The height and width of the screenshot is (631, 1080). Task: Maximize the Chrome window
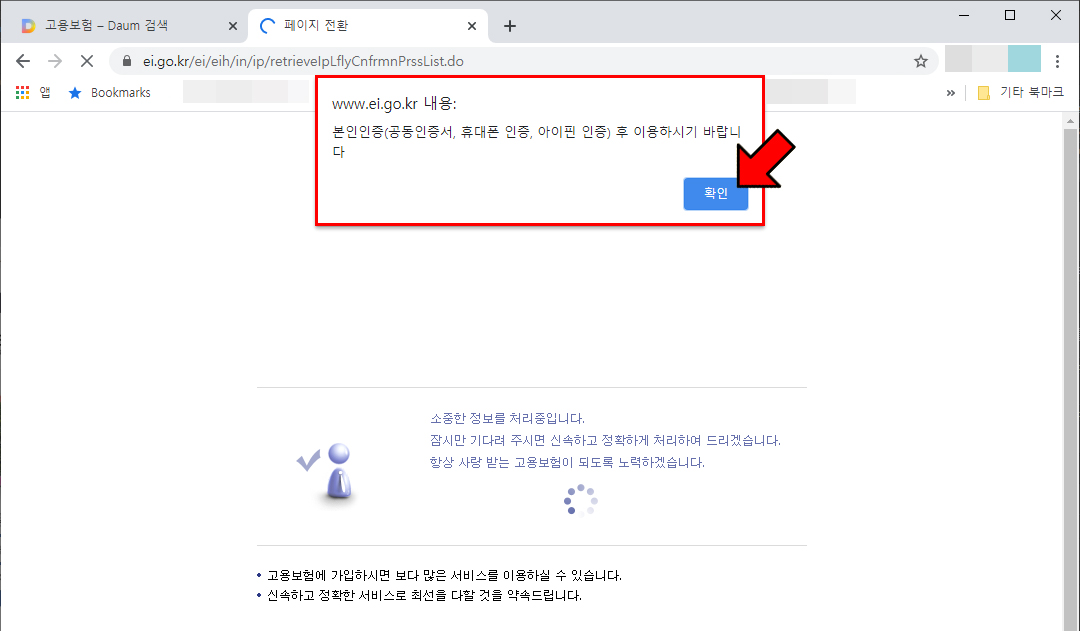[1010, 15]
